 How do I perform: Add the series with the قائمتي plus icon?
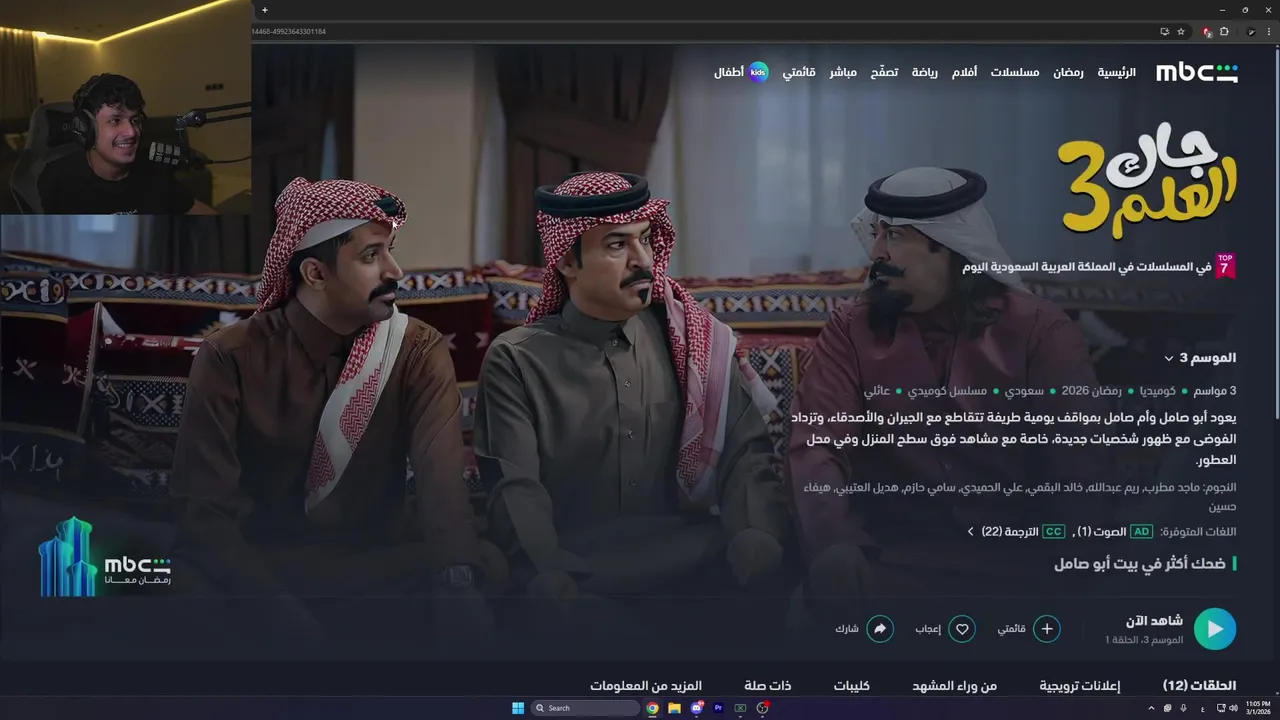click(x=1047, y=629)
